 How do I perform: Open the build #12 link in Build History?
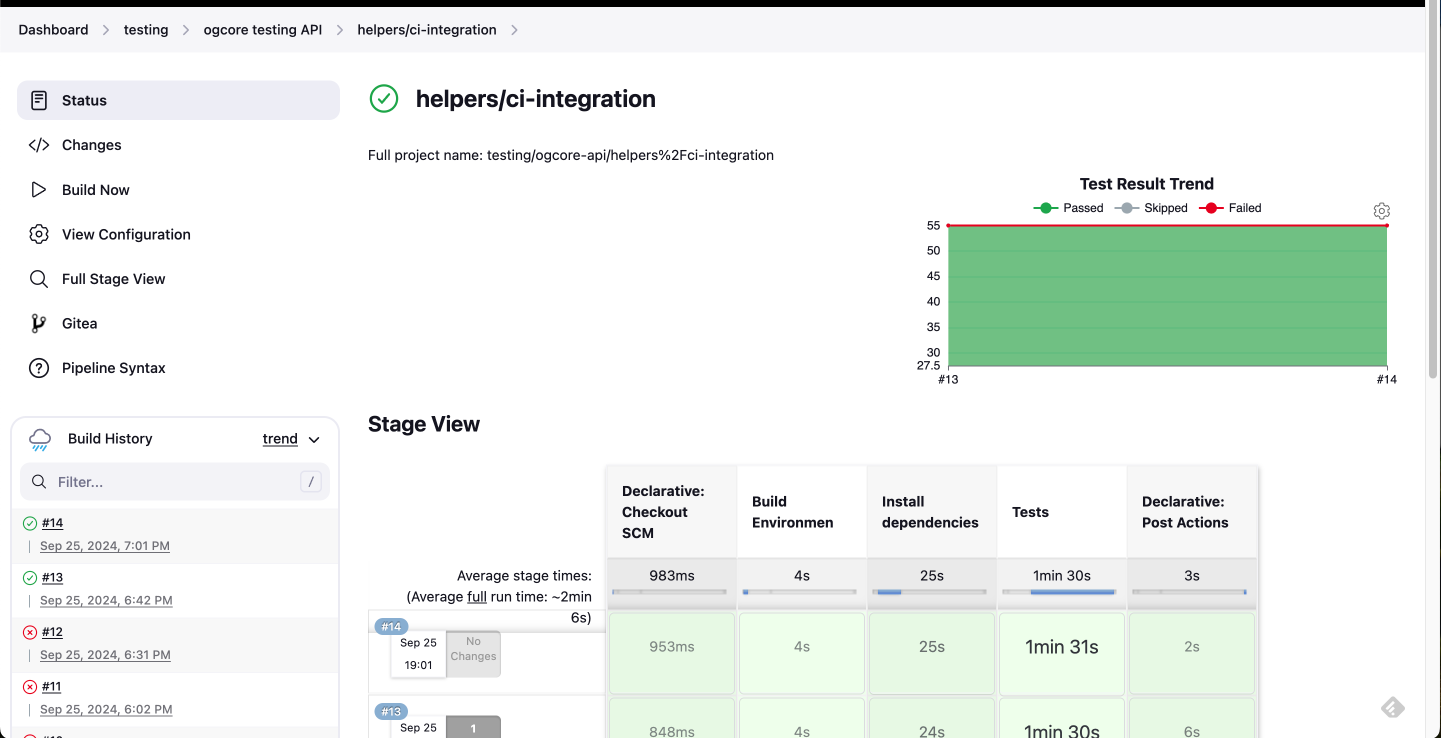click(x=52, y=632)
